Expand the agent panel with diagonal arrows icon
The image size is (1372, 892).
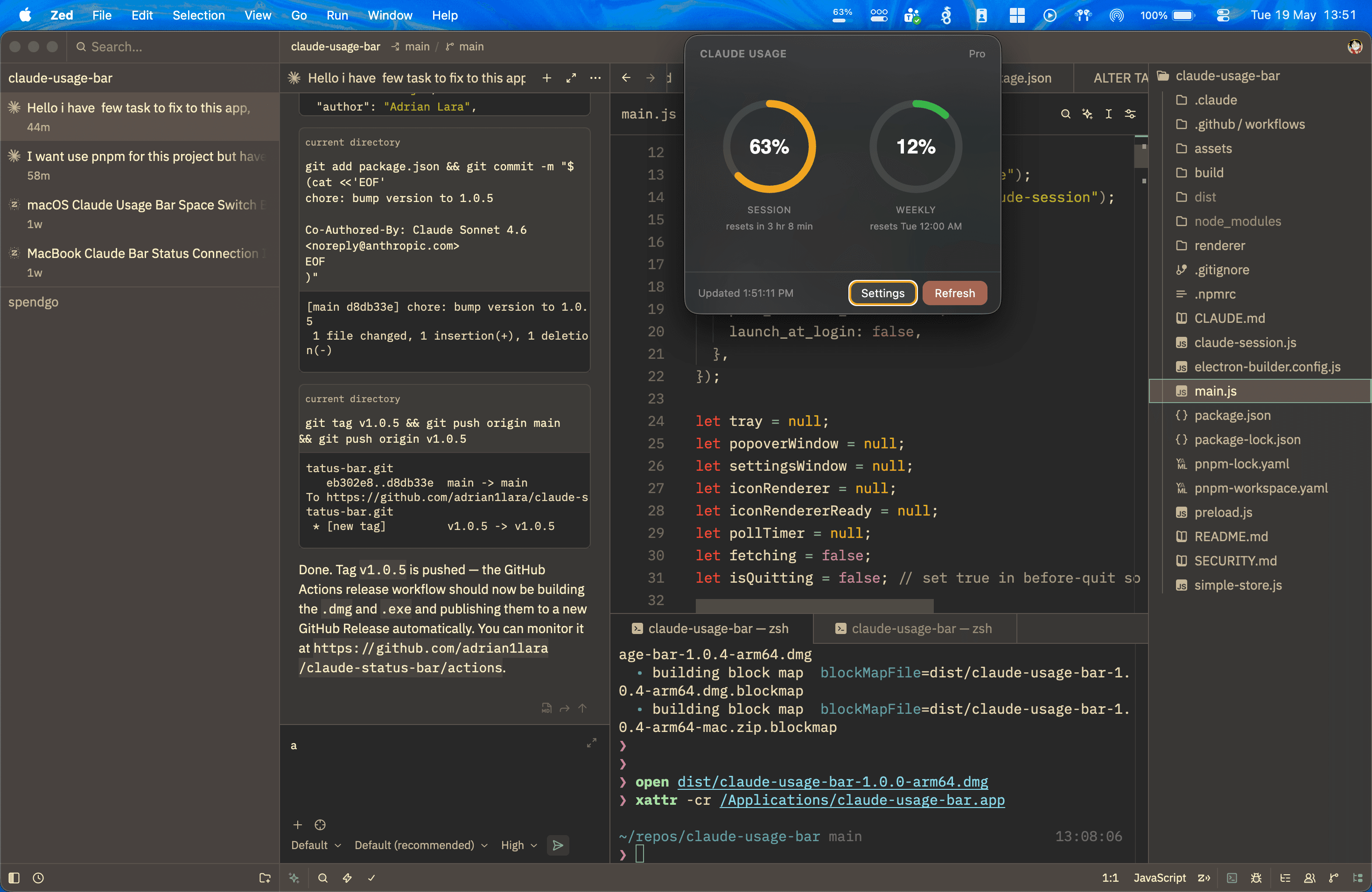coord(571,78)
